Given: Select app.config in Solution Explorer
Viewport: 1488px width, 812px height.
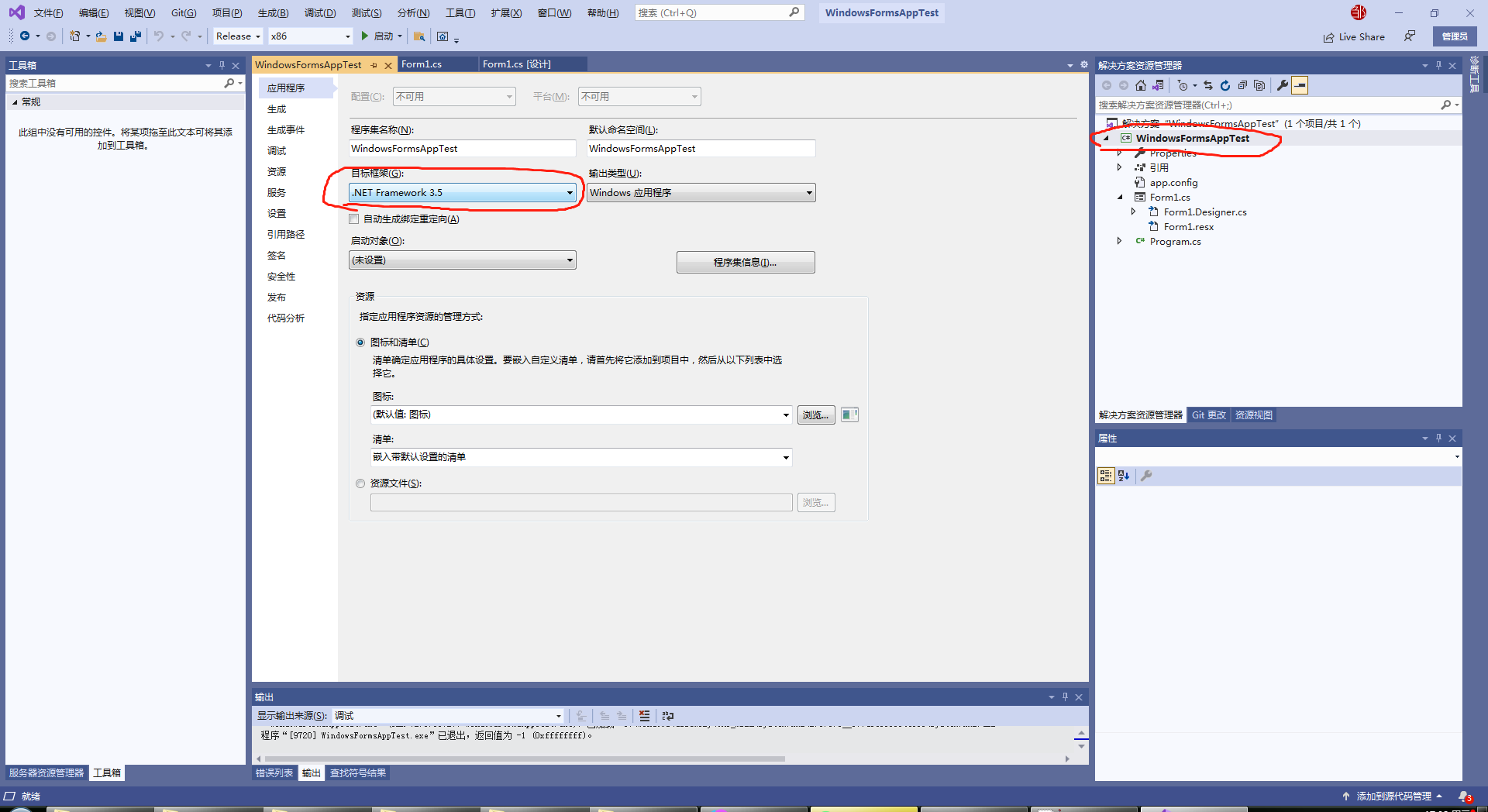Looking at the screenshot, I should (x=1173, y=183).
